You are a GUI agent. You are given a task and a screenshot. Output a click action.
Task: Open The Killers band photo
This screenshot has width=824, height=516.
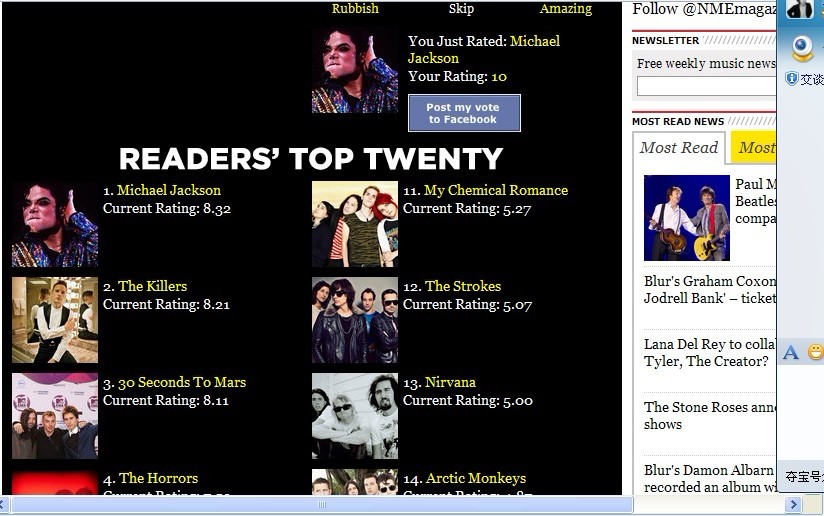click(x=55, y=320)
